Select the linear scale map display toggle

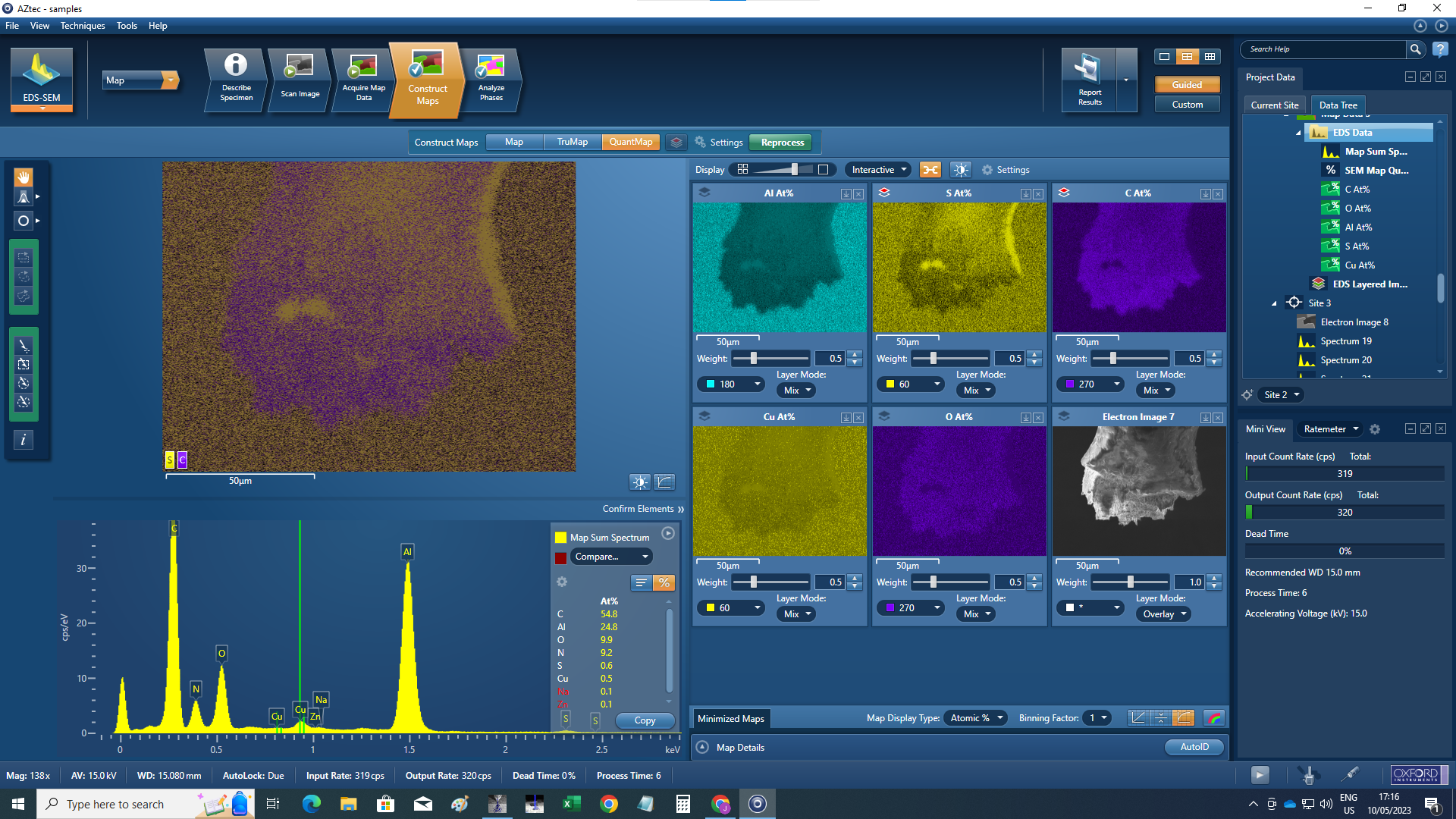pyautogui.click(x=1138, y=718)
